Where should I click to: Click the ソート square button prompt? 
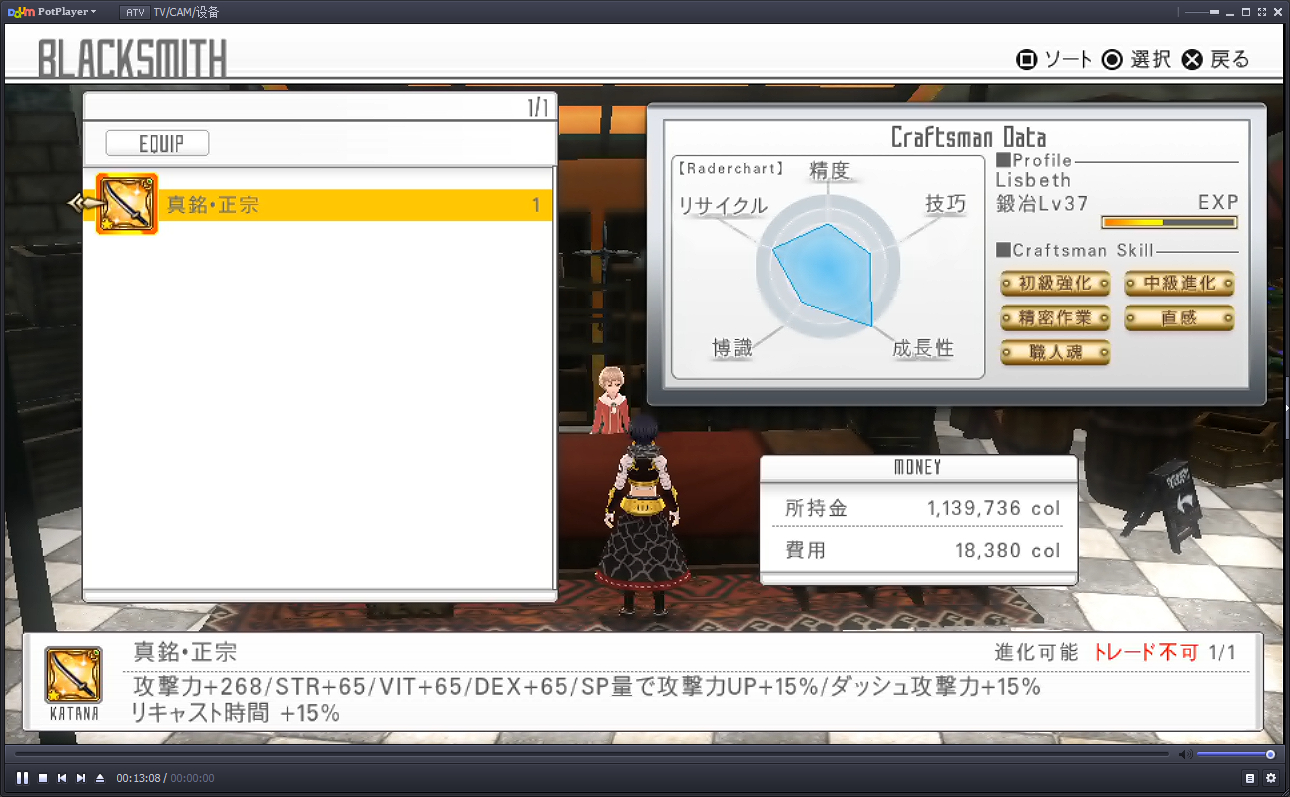[x=1054, y=59]
